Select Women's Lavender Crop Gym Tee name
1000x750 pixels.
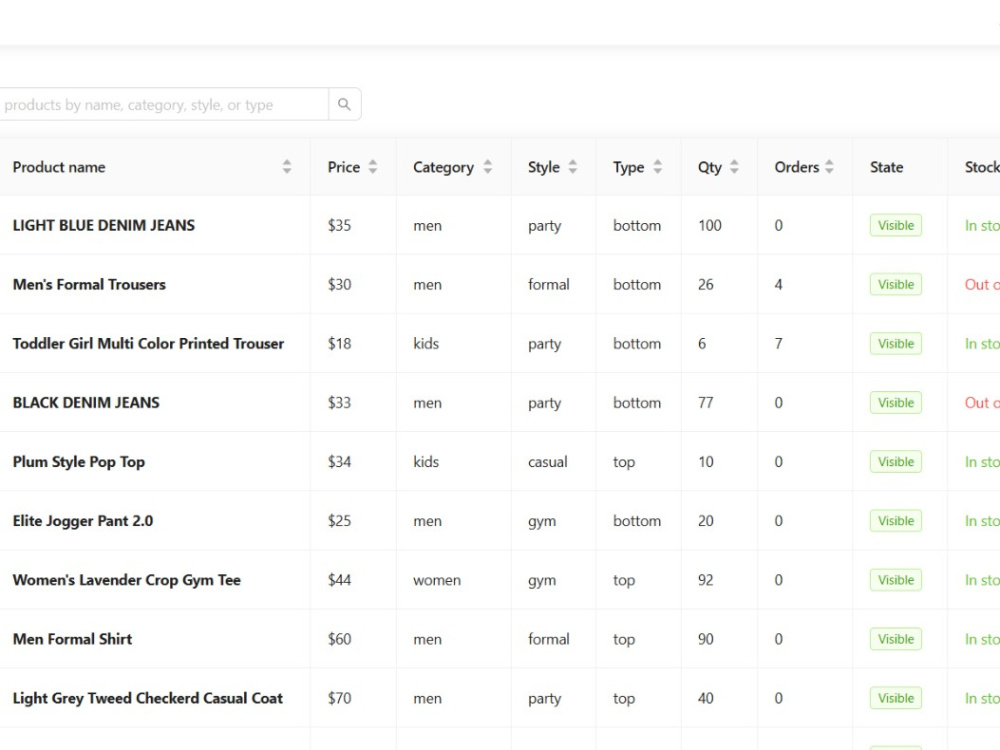127,580
